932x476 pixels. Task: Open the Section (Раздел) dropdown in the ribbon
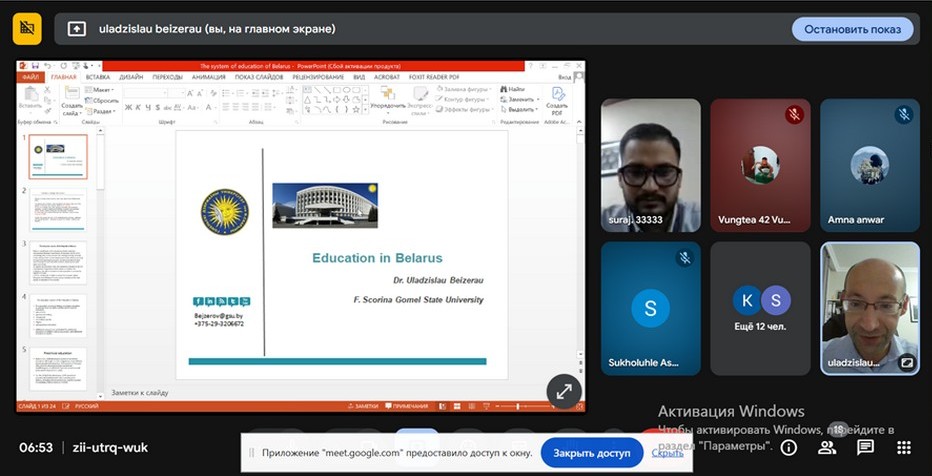click(x=103, y=111)
